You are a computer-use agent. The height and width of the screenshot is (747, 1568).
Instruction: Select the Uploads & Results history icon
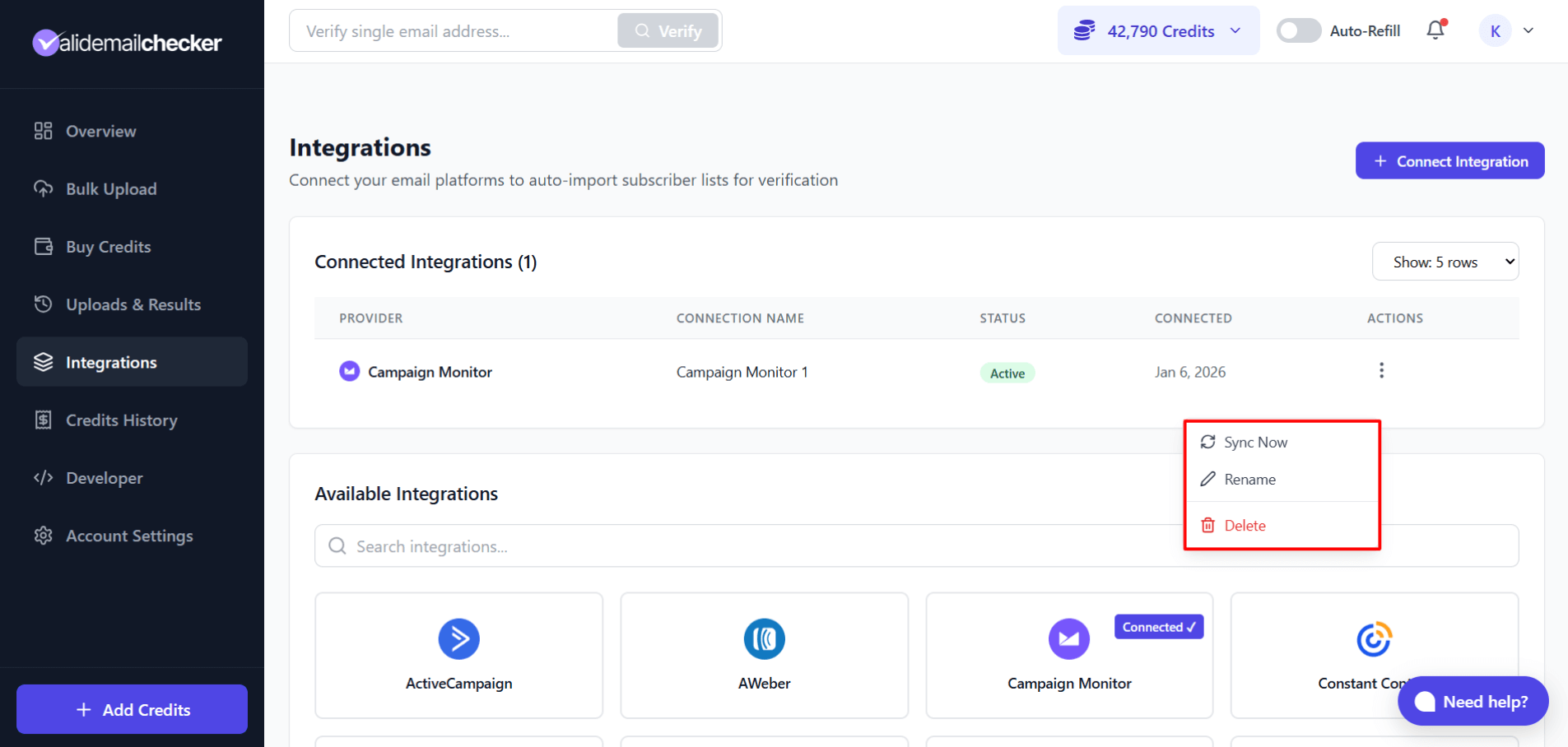click(44, 304)
